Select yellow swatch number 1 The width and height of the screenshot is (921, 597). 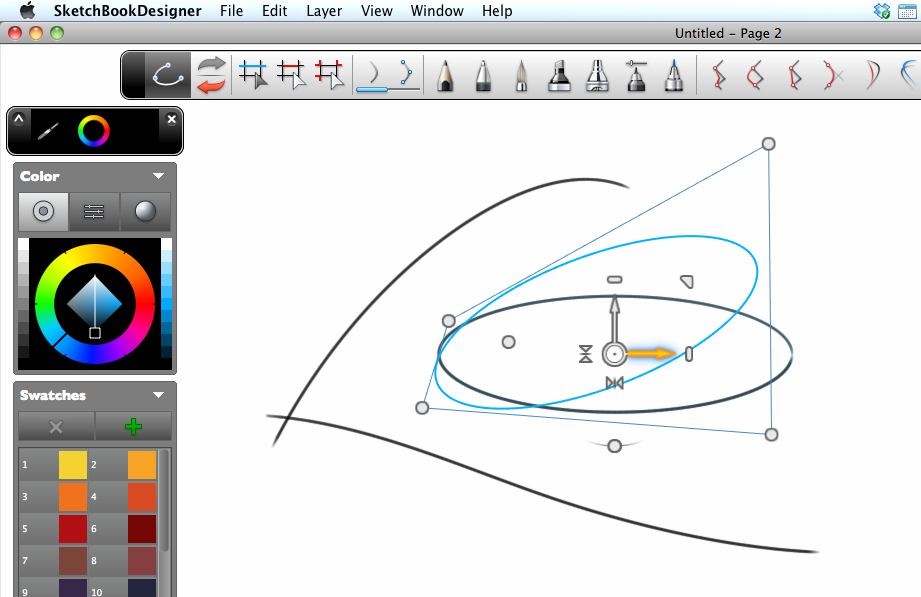73,465
